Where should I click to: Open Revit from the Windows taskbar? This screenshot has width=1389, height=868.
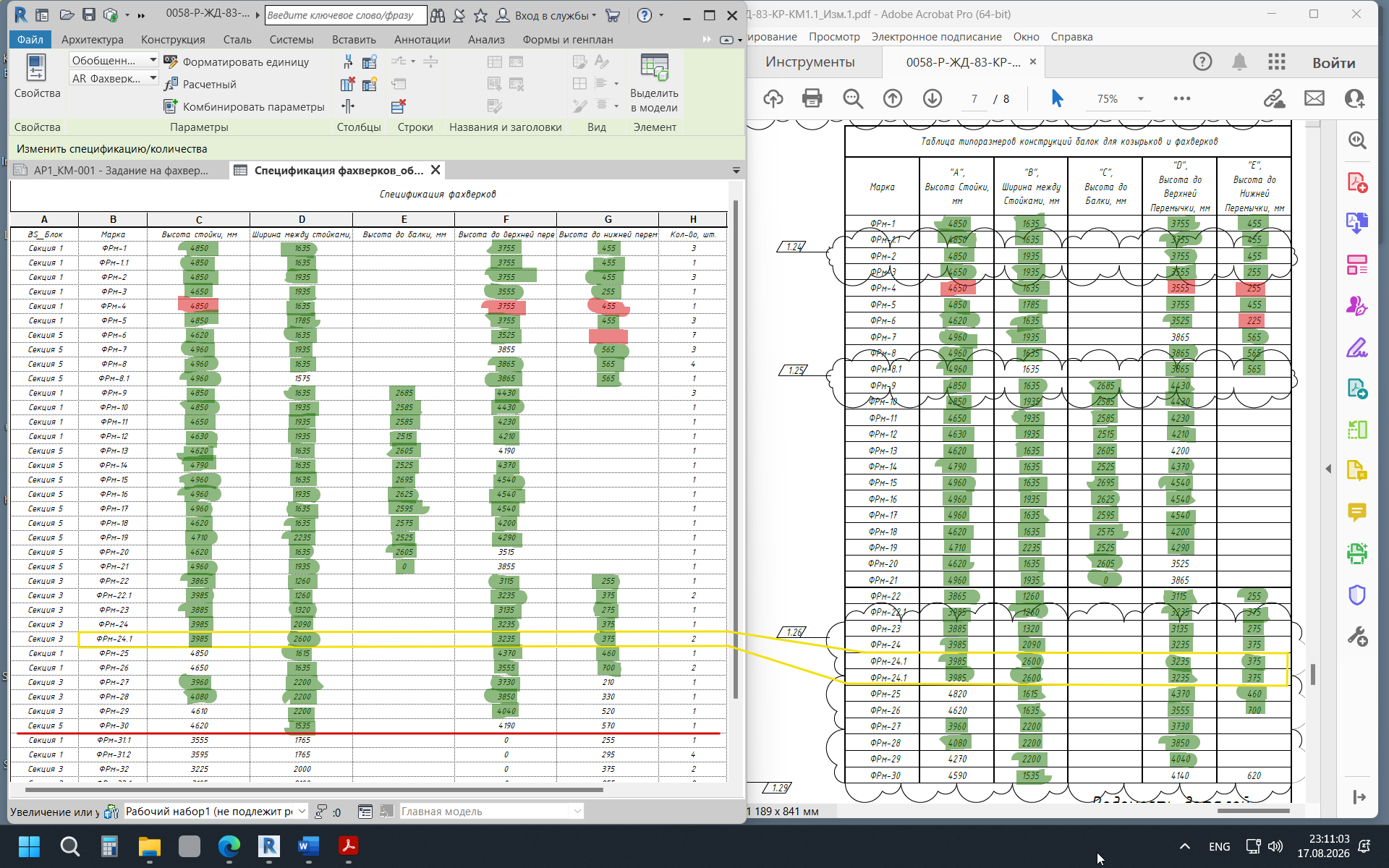point(268,846)
